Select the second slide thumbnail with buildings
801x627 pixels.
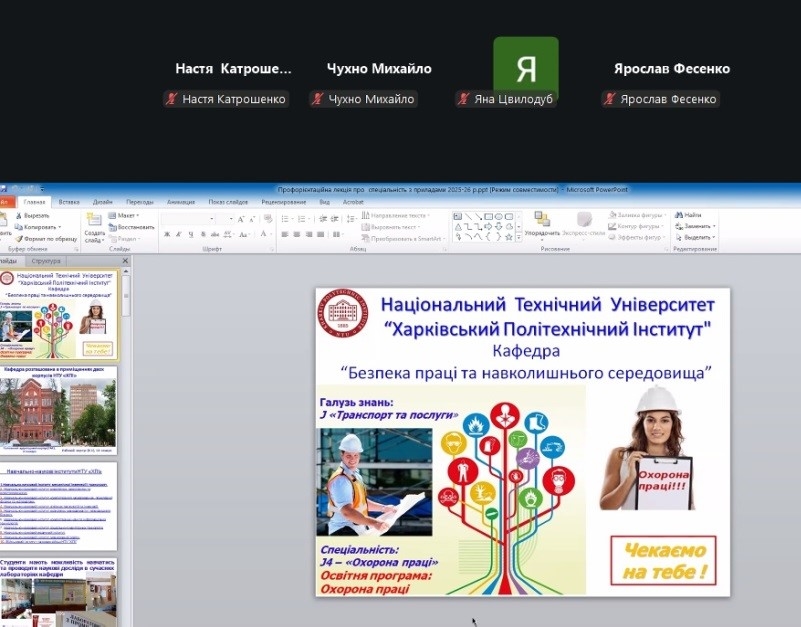tap(59, 410)
